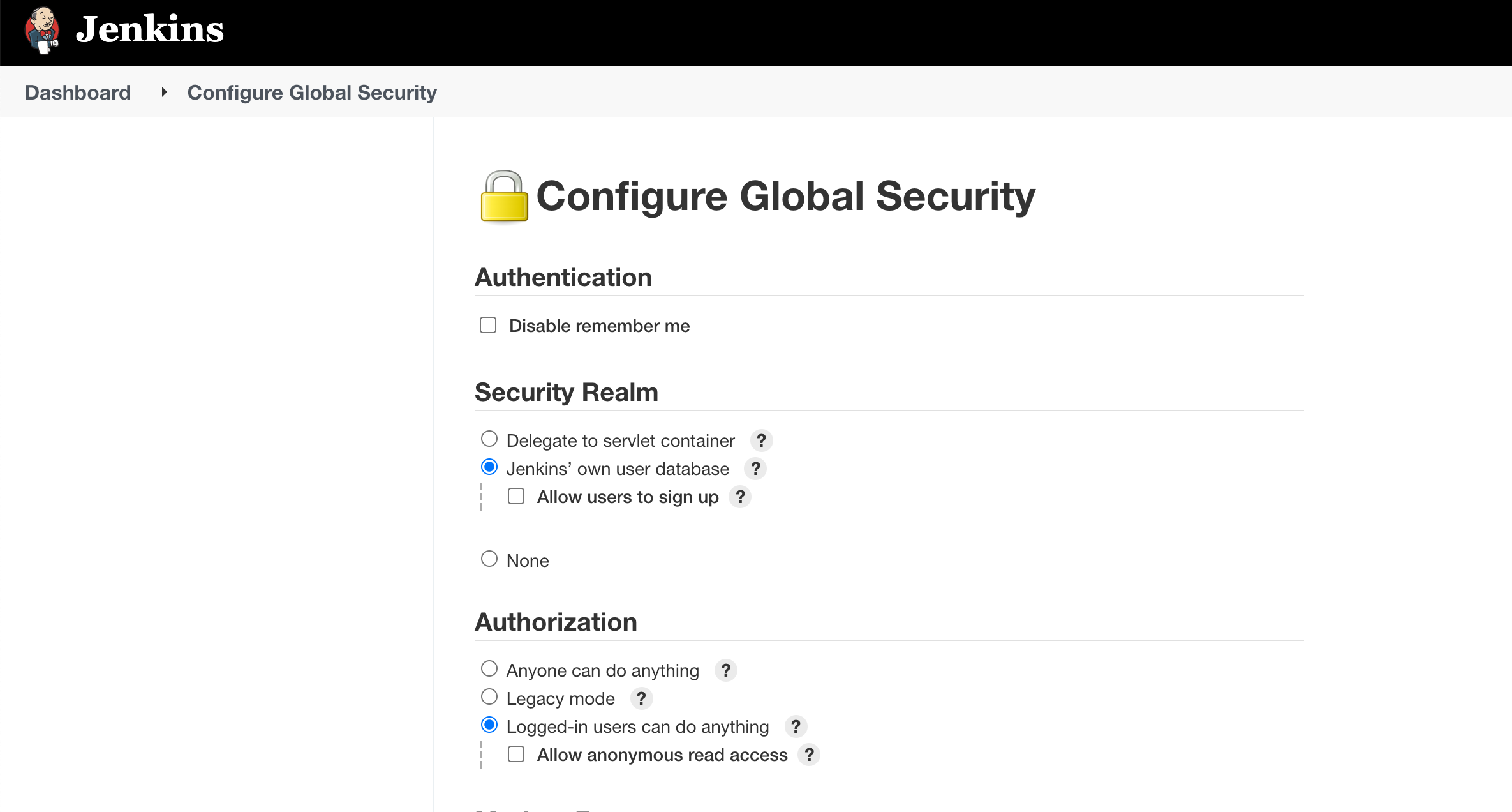Go to Dashboard breadcrumb
The height and width of the screenshot is (812, 1512).
(78, 93)
